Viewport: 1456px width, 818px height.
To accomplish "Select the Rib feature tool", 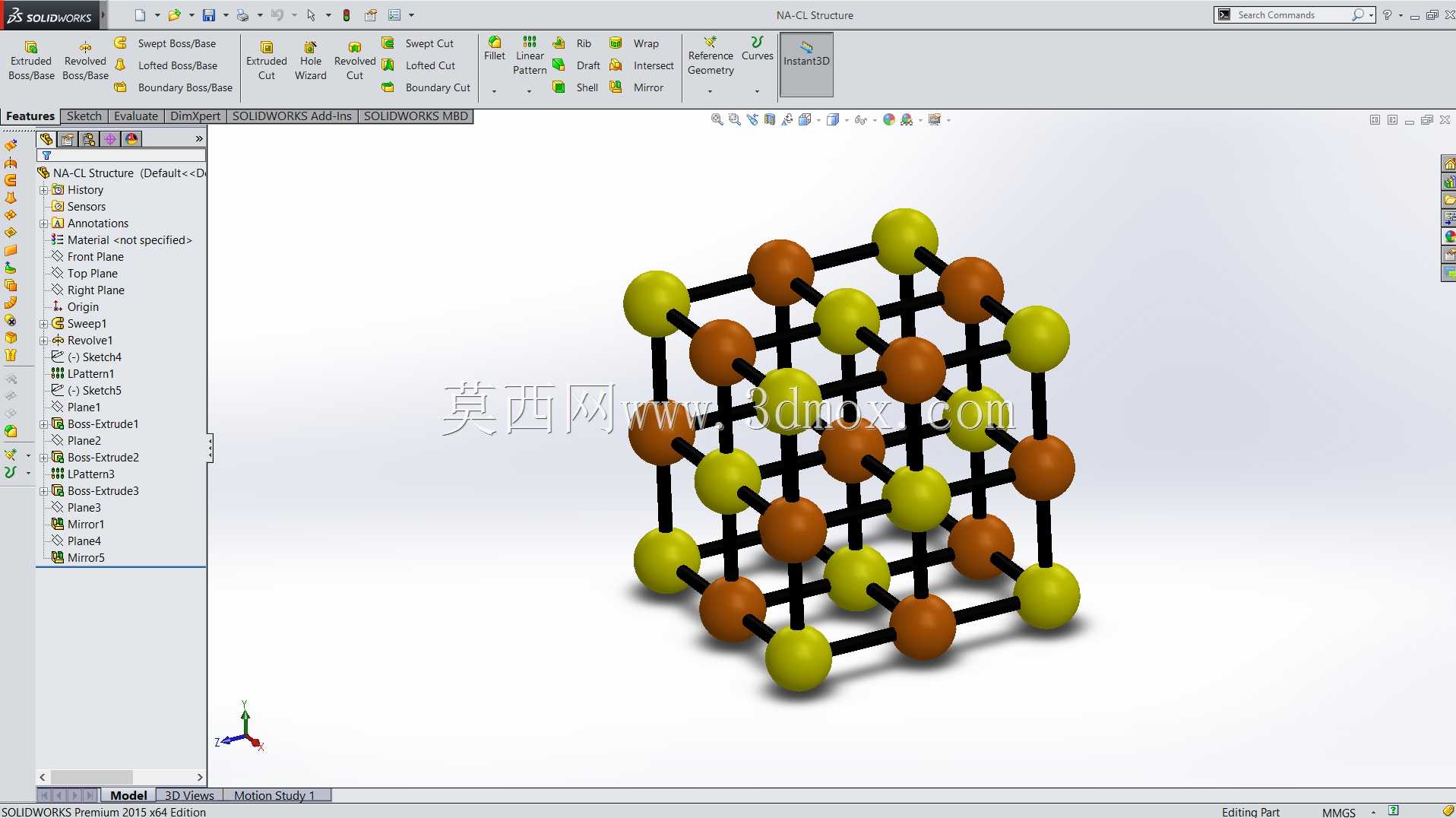I will coord(572,43).
